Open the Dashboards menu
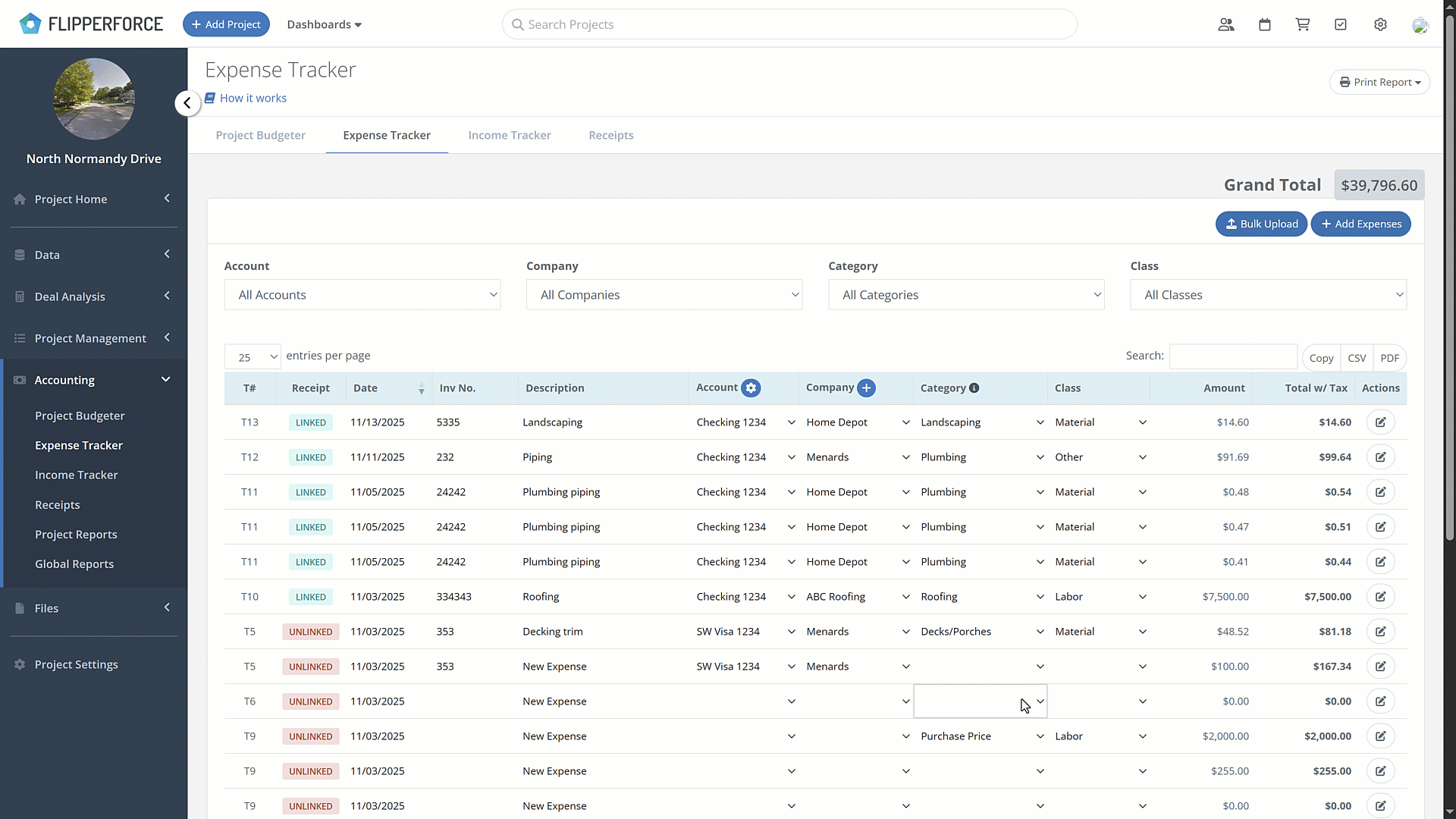This screenshot has width=1456, height=819. 324,24
